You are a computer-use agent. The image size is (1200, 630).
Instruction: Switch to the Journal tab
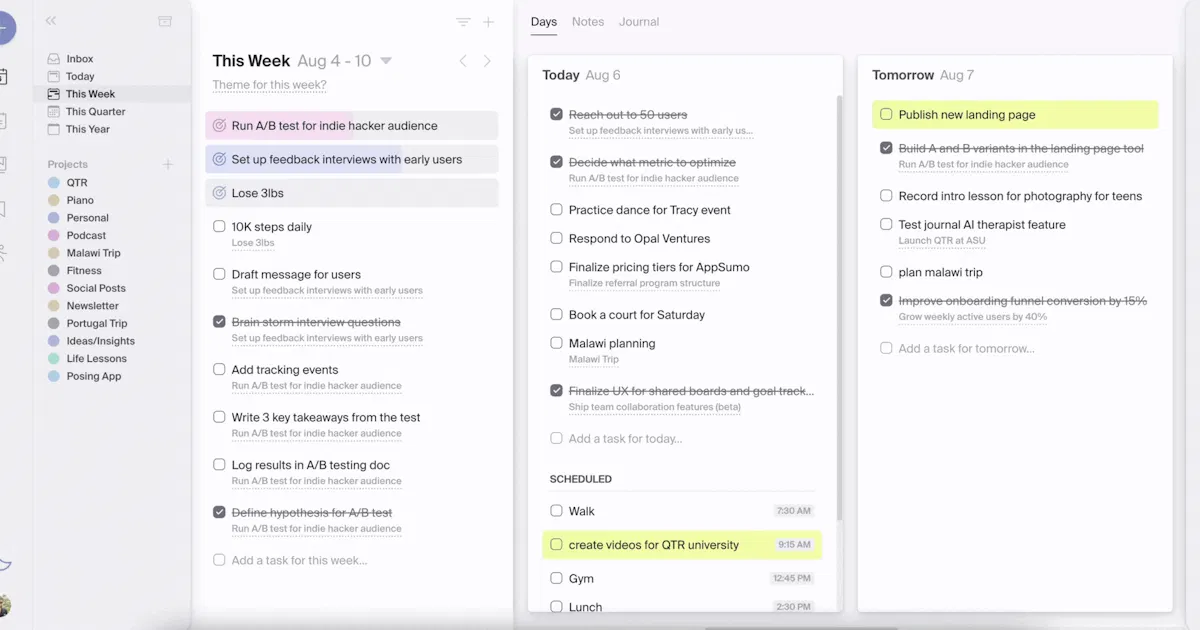click(x=639, y=22)
